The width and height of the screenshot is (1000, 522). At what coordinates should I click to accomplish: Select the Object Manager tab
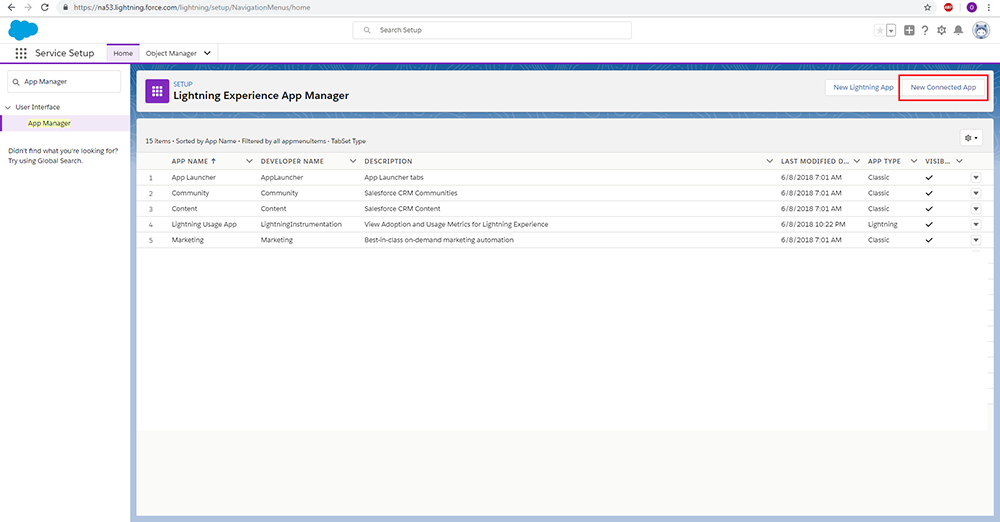tap(171, 54)
